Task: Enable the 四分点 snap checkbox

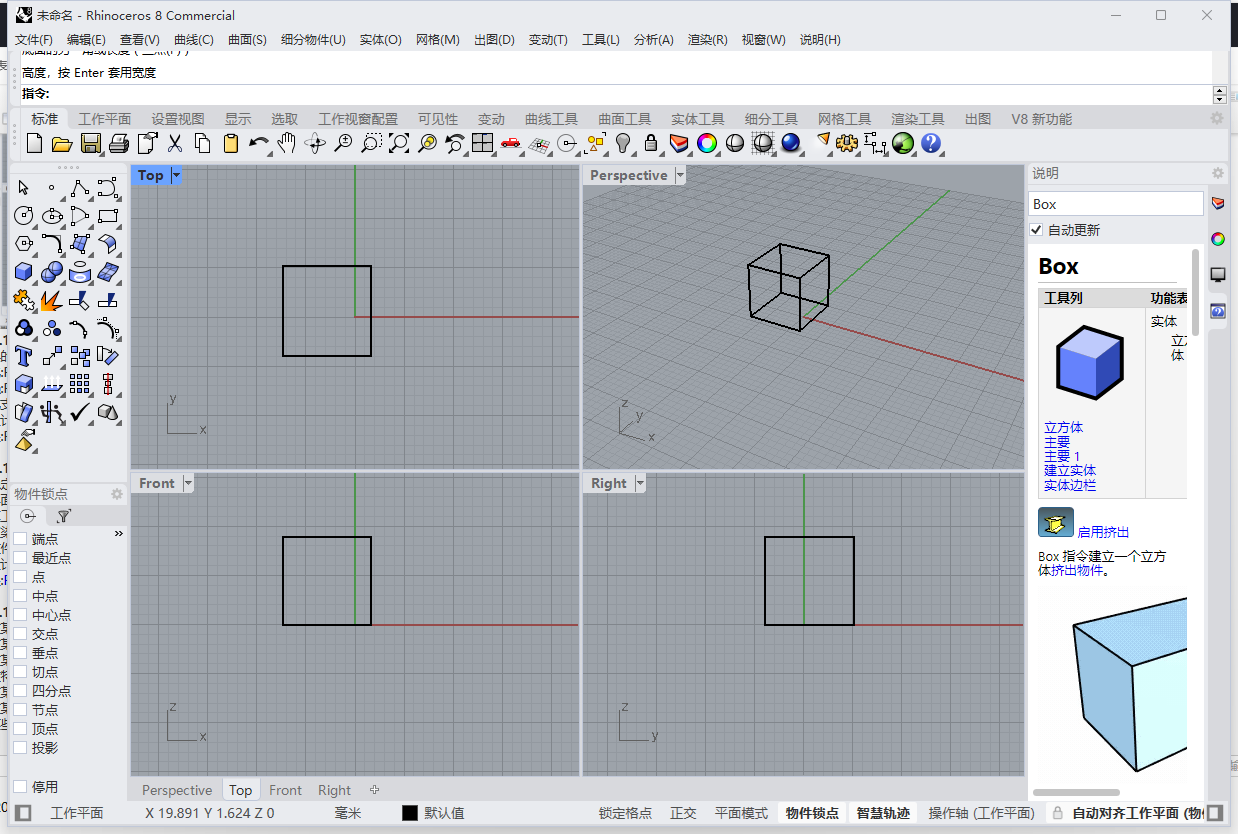Action: click(20, 691)
